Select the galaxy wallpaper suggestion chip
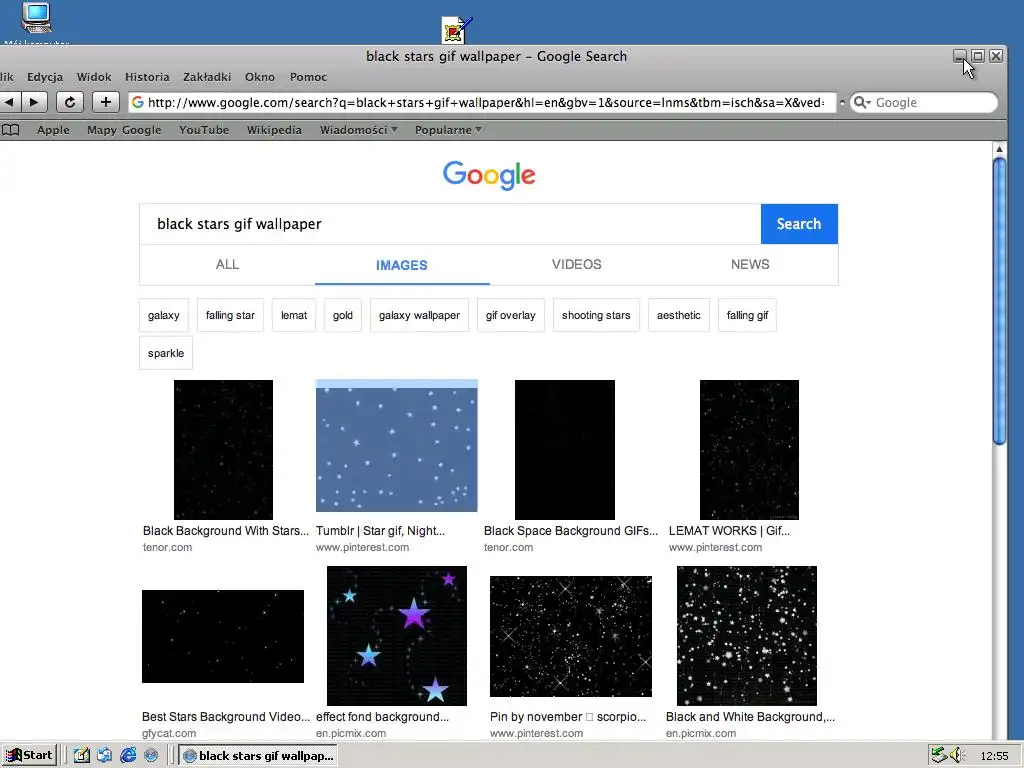This screenshot has height=768, width=1024. 419,315
